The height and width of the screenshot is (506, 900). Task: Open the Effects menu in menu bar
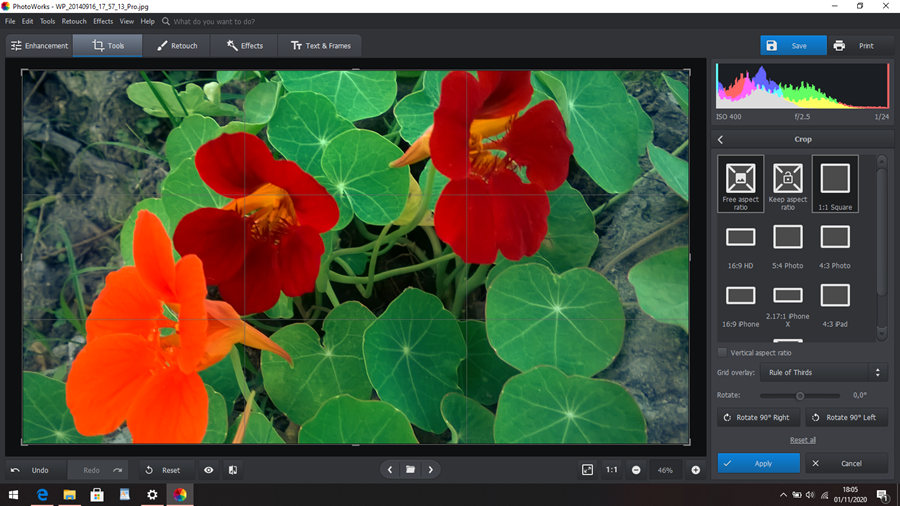pos(103,21)
